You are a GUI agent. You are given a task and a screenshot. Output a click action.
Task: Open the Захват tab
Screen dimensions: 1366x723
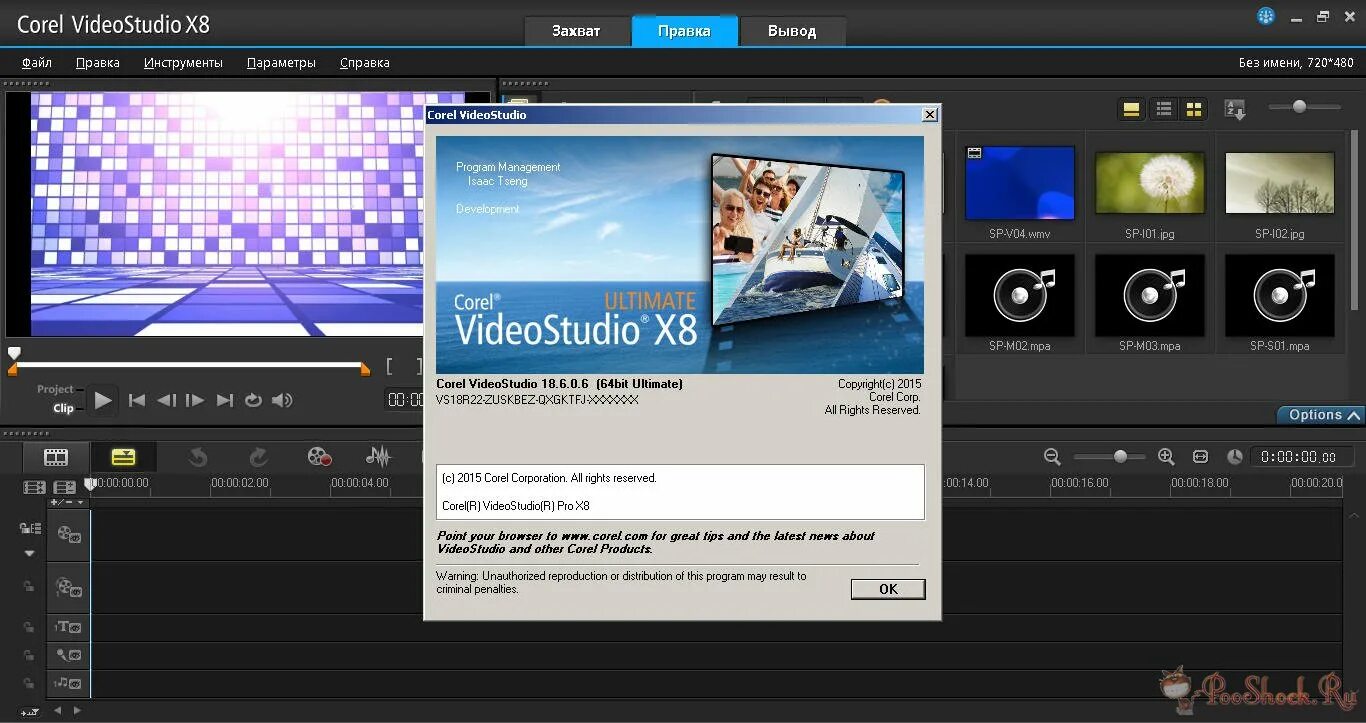point(577,30)
